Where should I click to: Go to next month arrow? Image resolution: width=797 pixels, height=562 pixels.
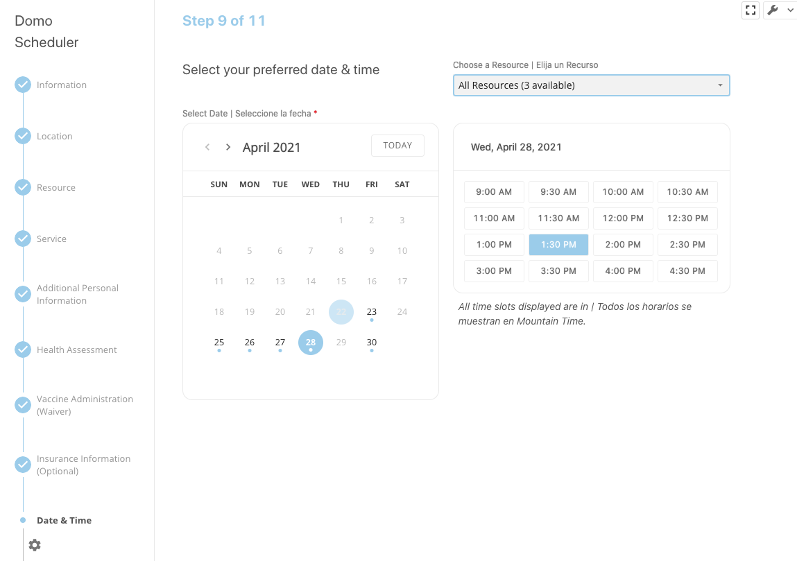228,147
